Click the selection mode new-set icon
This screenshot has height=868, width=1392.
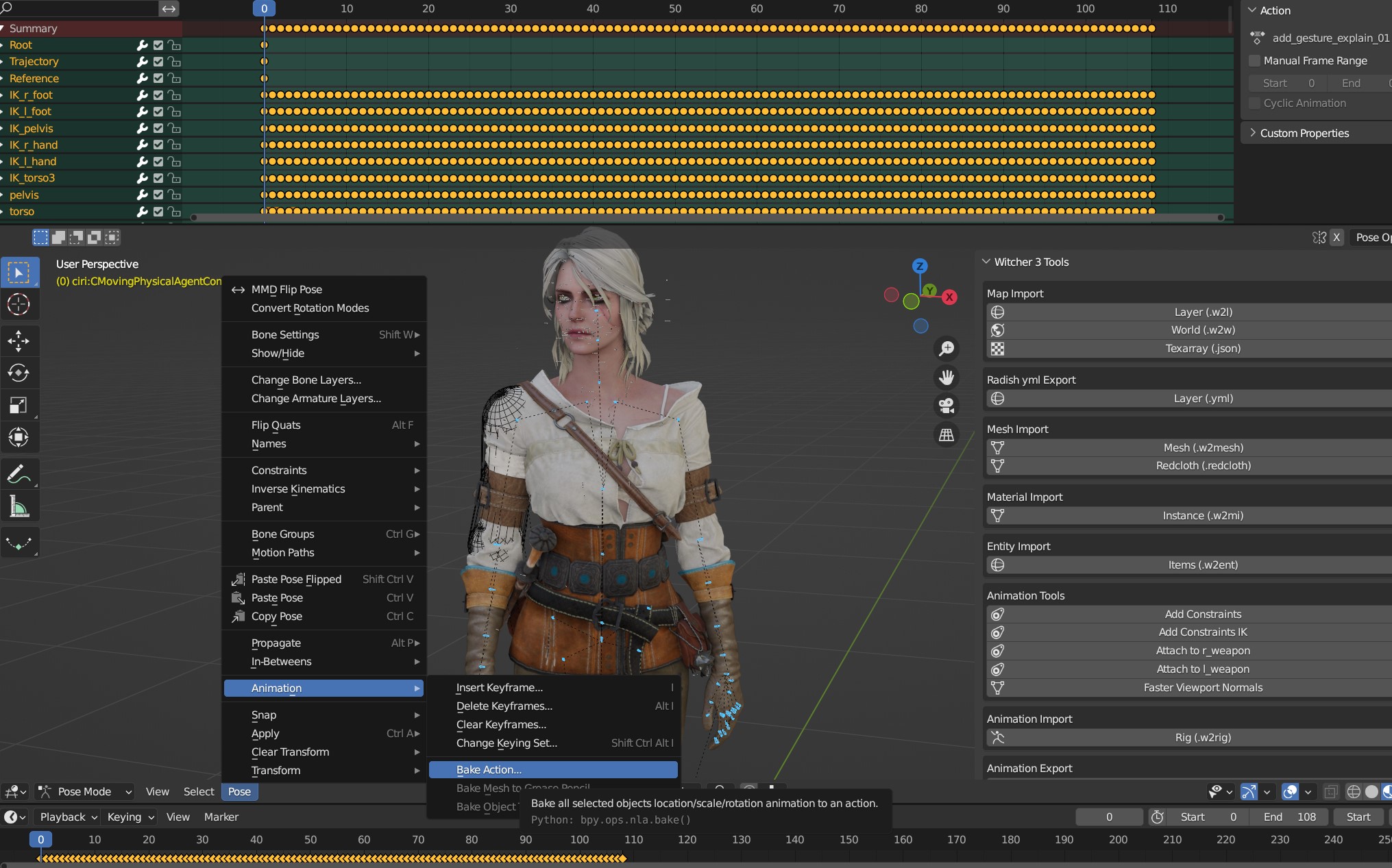41,238
